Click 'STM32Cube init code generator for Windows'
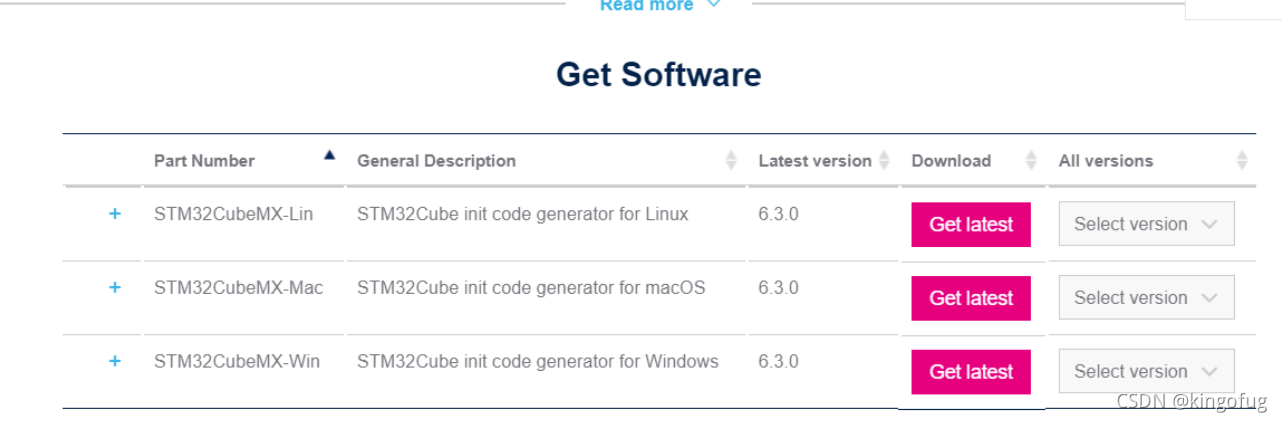This screenshot has height=422, width=1282. click(x=538, y=361)
